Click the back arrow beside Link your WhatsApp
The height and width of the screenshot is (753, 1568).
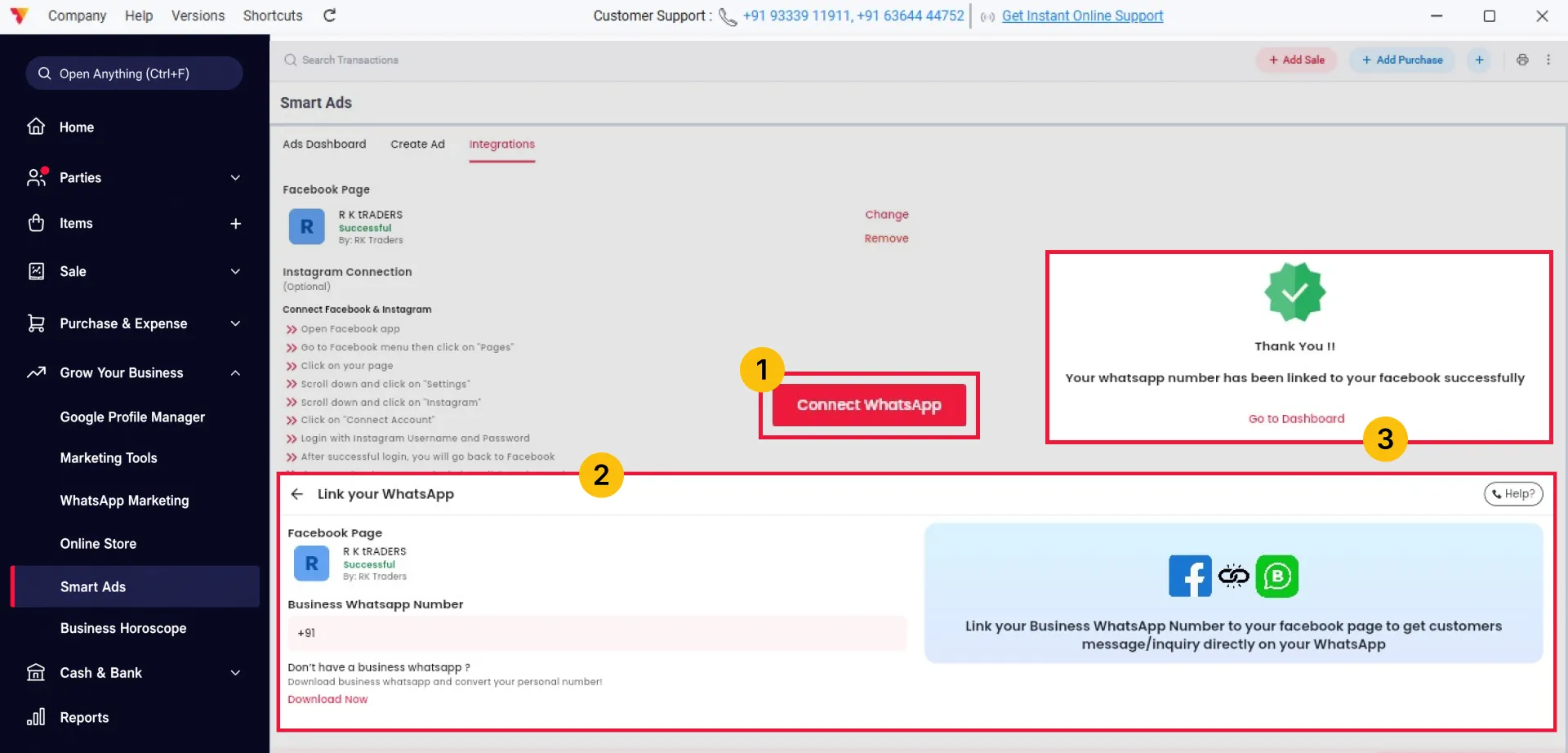tap(297, 494)
